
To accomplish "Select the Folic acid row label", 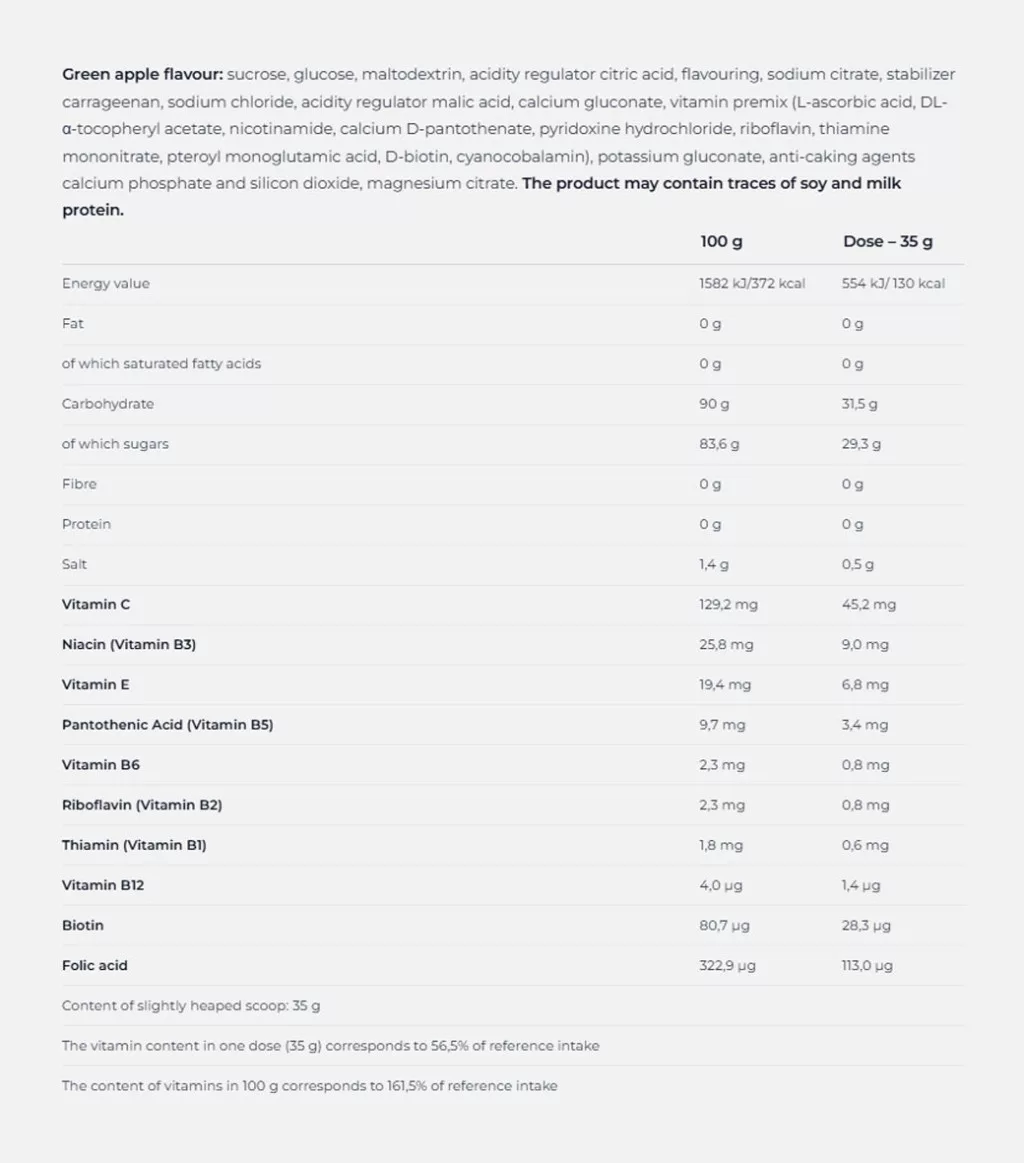I will click(x=95, y=966).
